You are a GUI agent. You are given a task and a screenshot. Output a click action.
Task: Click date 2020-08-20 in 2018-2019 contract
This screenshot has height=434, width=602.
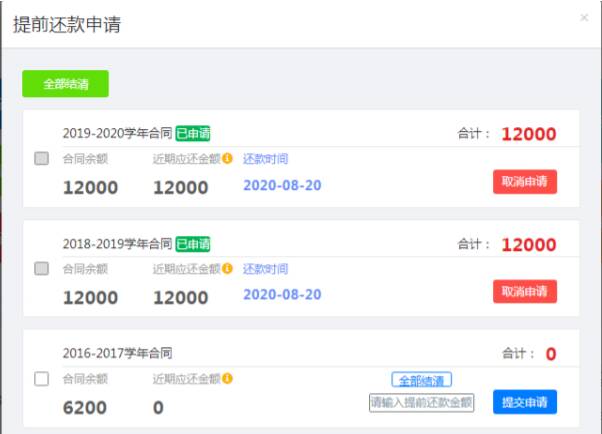pos(282,295)
